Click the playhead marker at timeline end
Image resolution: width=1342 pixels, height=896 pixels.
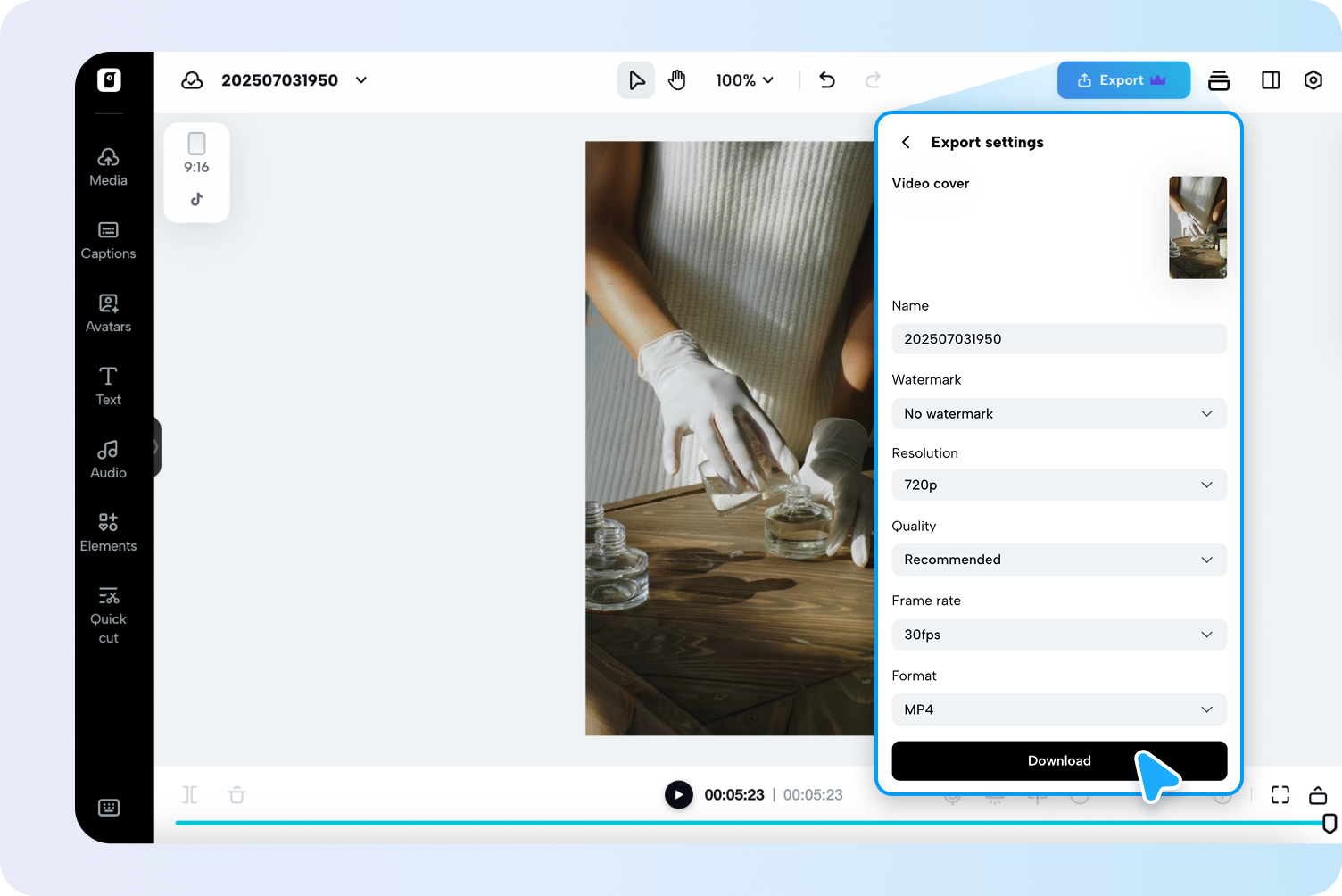tap(1330, 824)
